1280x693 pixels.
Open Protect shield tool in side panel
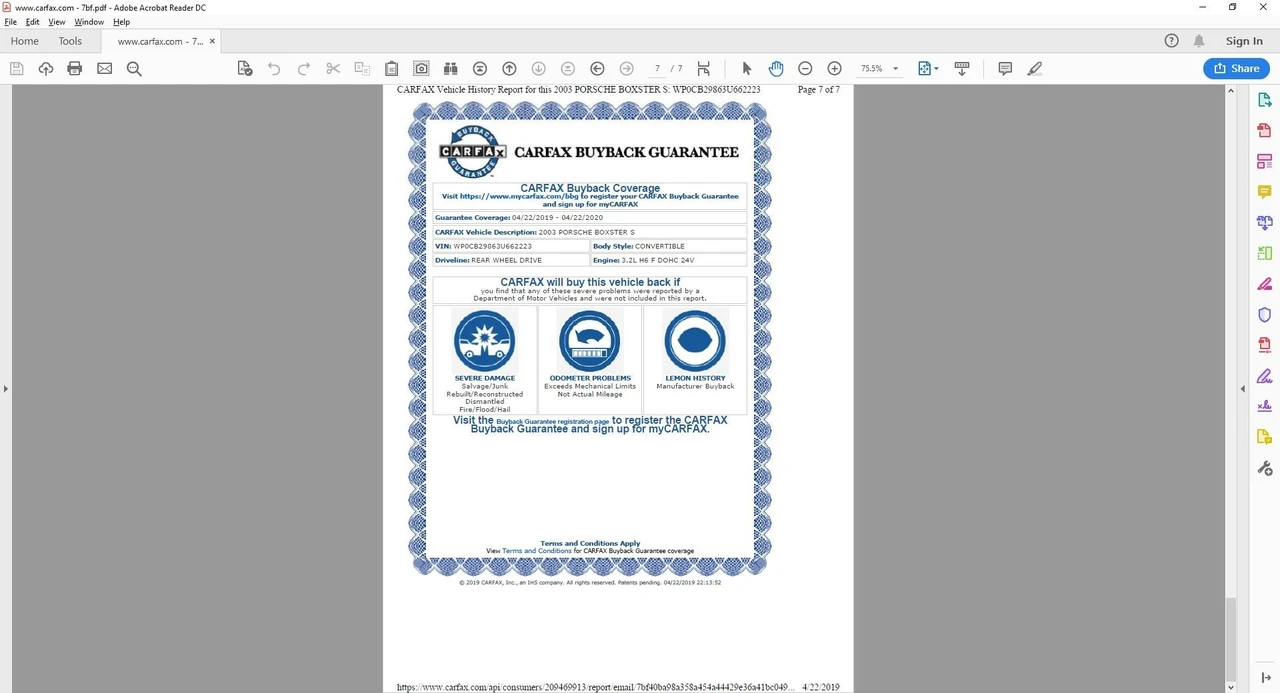(1264, 314)
